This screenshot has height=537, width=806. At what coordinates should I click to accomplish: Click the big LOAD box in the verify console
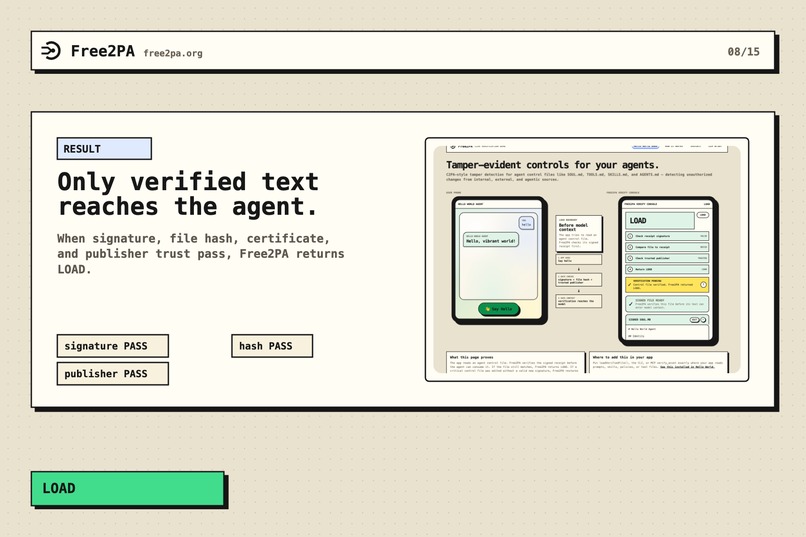(660, 220)
